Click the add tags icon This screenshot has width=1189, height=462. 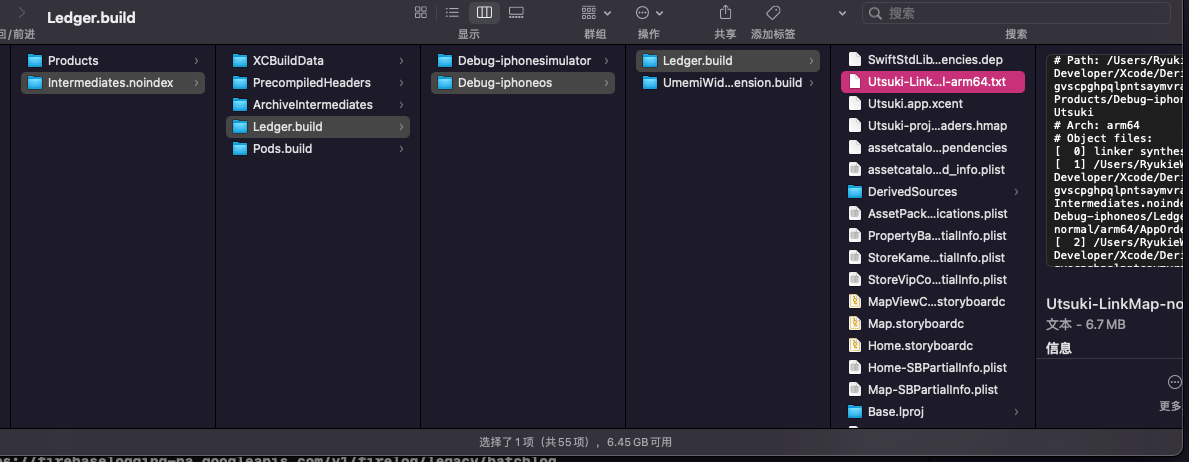[x=773, y=12]
